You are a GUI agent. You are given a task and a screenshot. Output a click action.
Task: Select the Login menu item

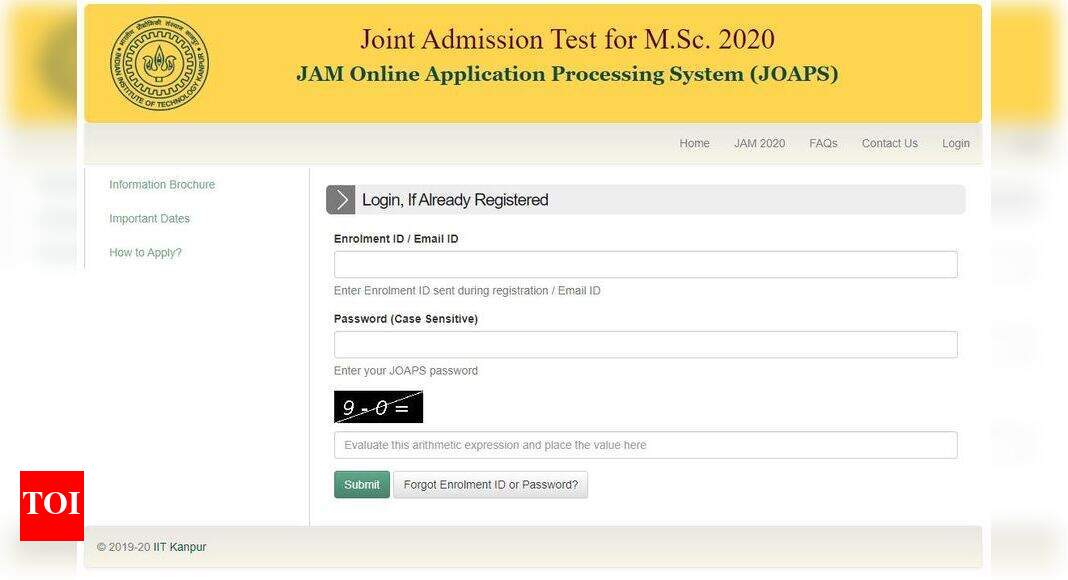click(955, 143)
